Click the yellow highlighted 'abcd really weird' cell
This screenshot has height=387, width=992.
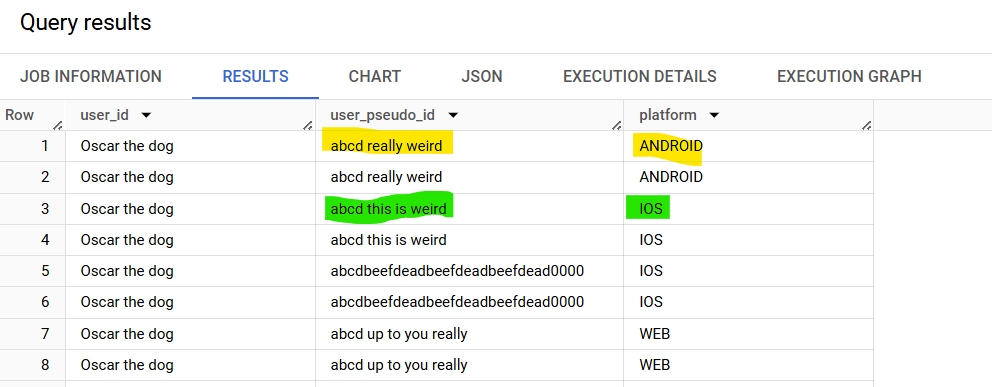[469, 146]
